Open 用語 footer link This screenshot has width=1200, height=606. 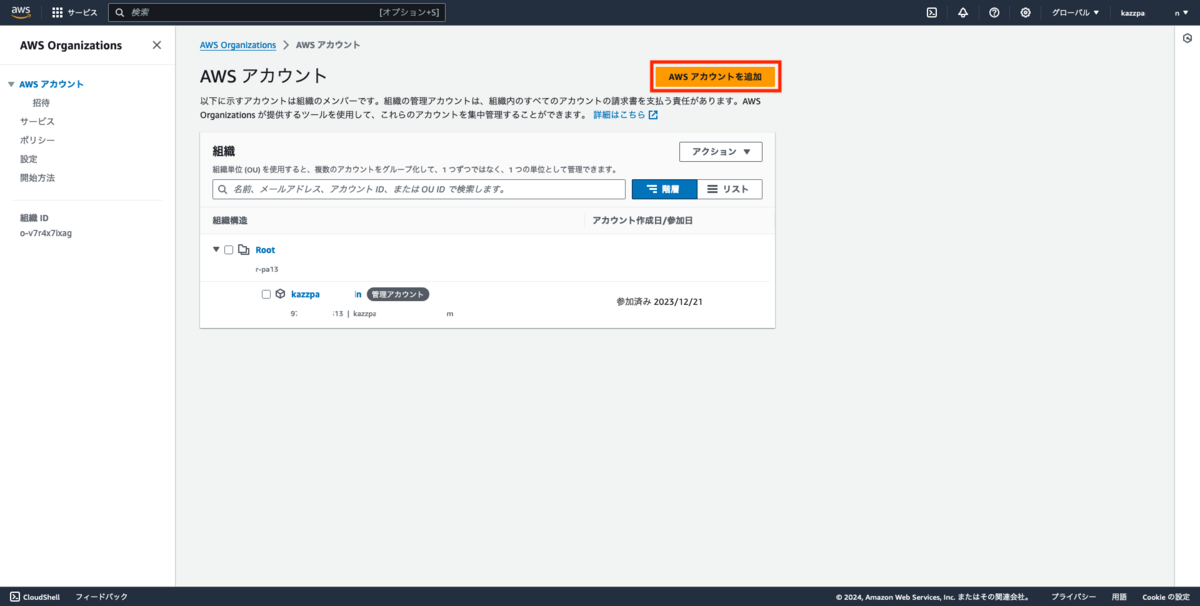coord(1119,597)
